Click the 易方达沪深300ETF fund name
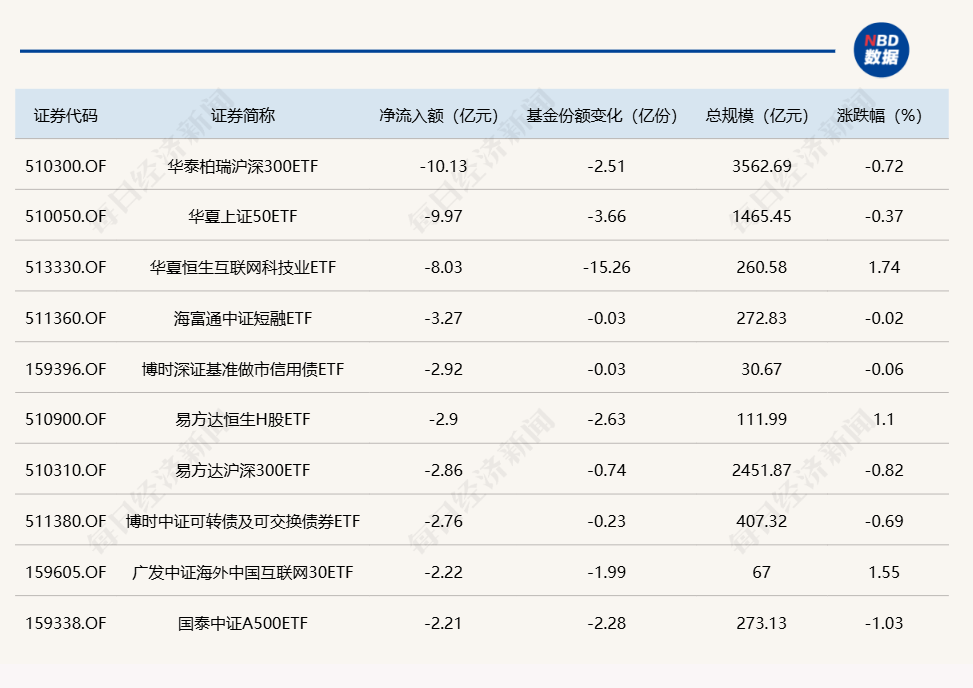Screen dimensions: 973x688 (x=243, y=470)
